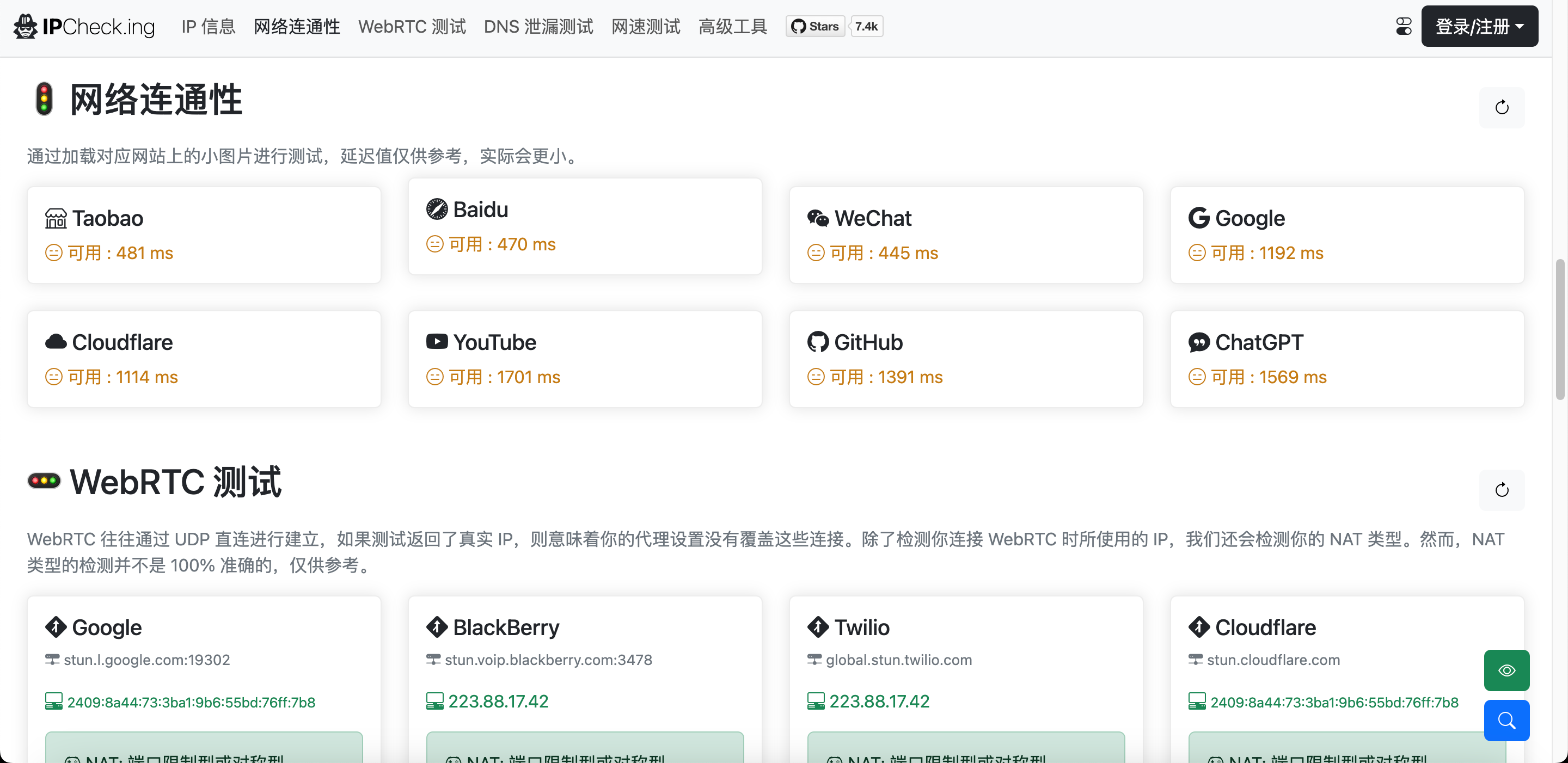Click the 网络连通性 section heading
Image resolution: width=1568 pixels, height=763 pixels.
pyautogui.click(x=156, y=99)
